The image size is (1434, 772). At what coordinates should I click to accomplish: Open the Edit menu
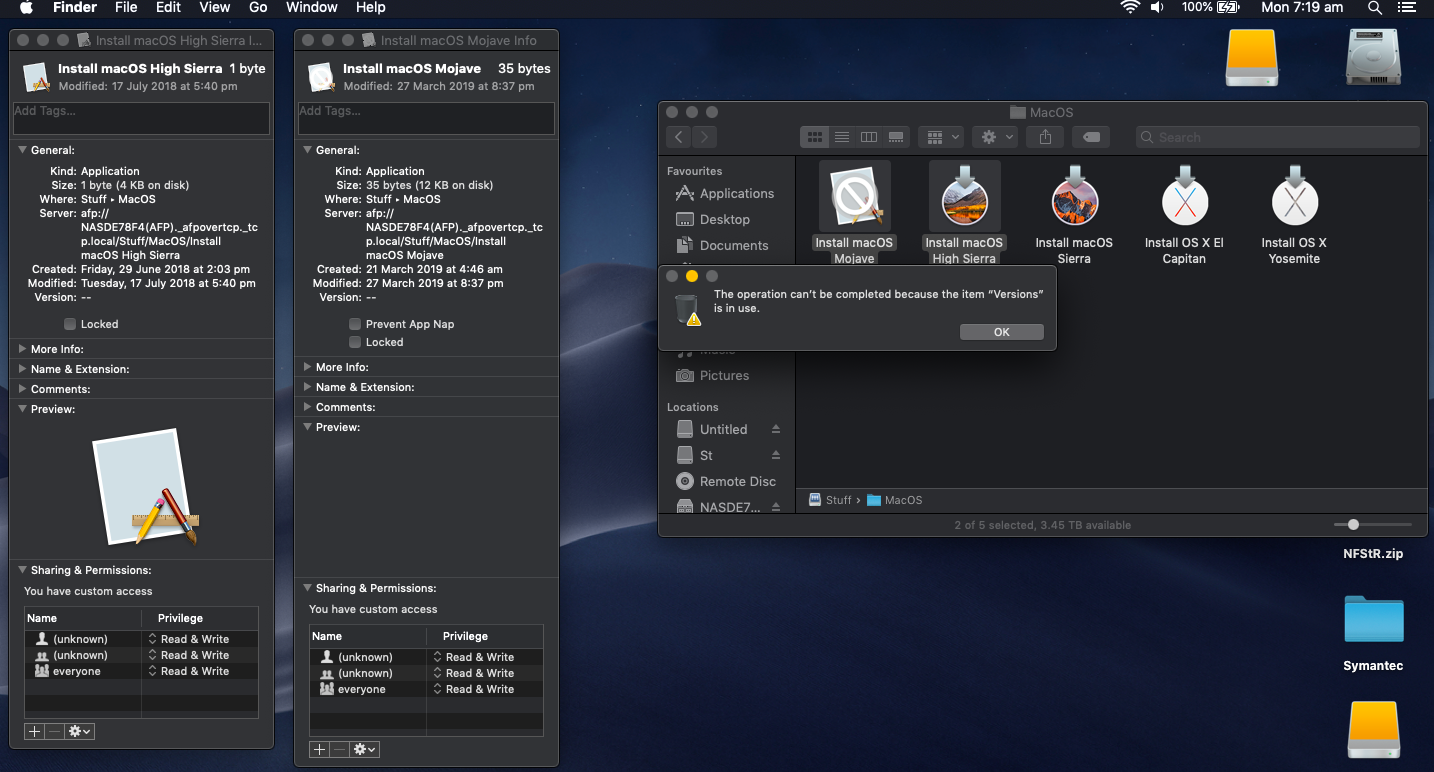tap(168, 7)
